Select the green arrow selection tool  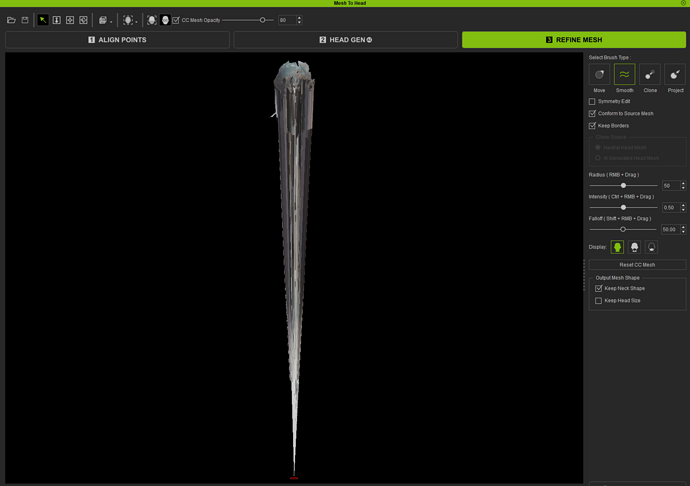pyautogui.click(x=43, y=20)
